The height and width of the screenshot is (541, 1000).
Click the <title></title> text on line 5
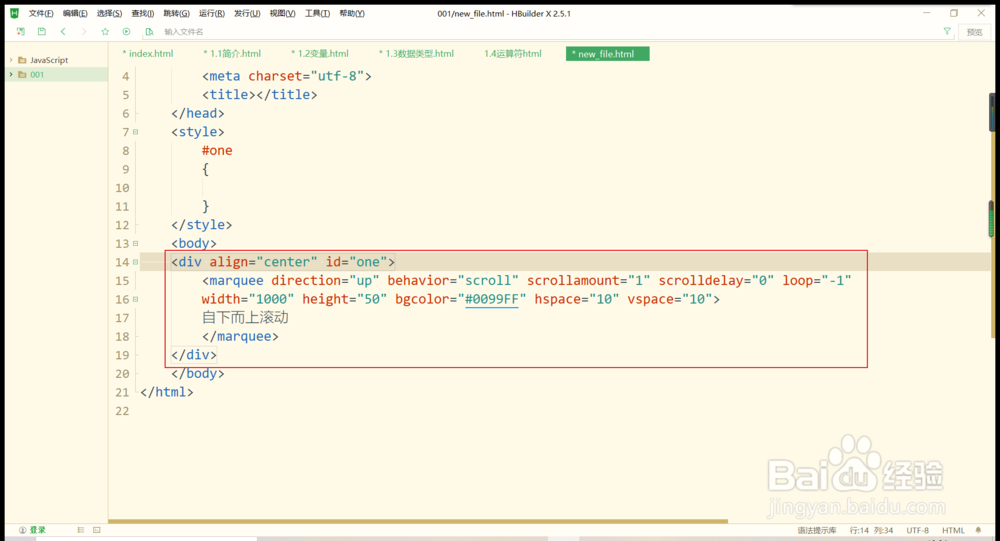(260, 94)
